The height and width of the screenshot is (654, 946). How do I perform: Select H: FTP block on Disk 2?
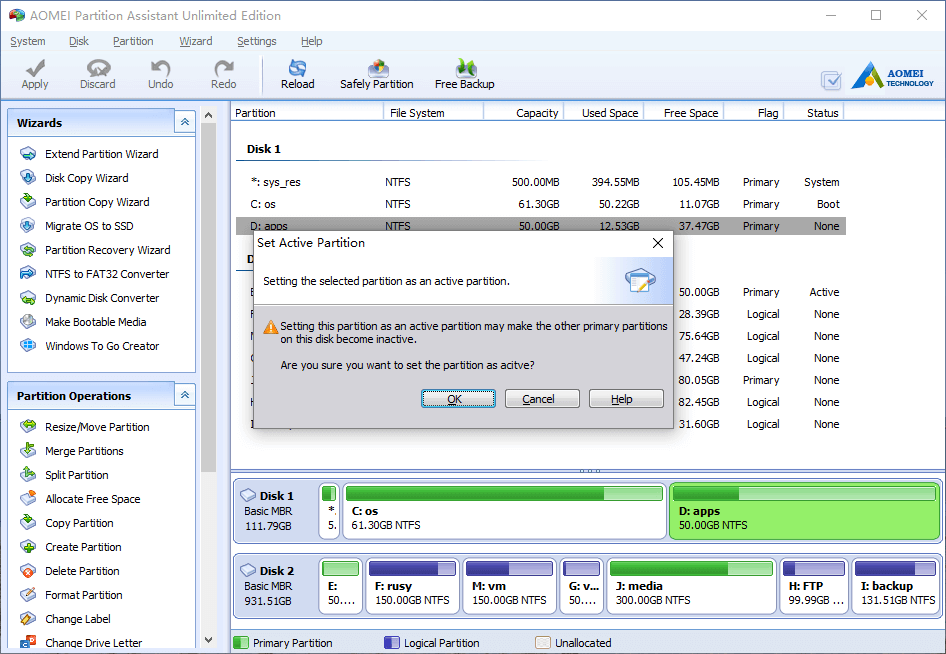pyautogui.click(x=814, y=586)
